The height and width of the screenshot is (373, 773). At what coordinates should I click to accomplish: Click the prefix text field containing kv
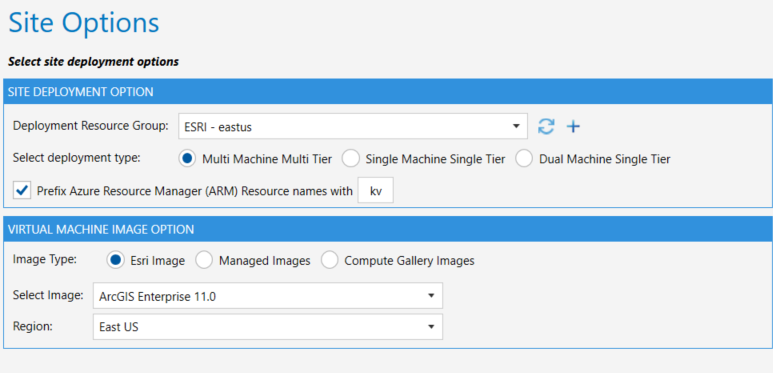(376, 190)
